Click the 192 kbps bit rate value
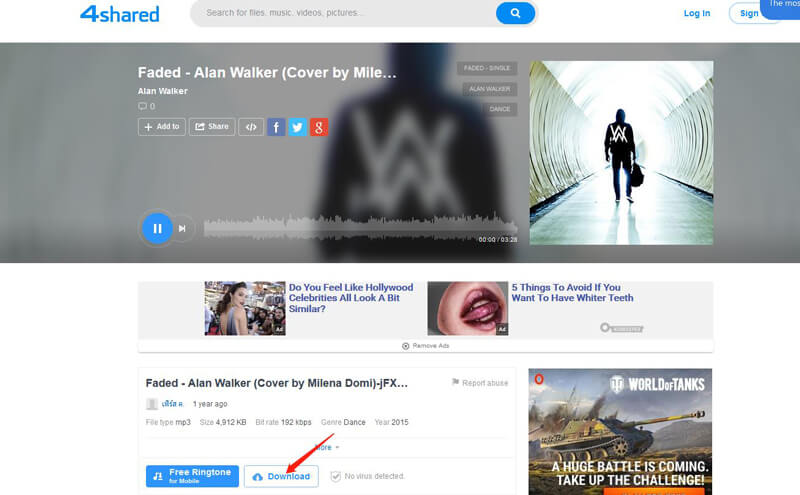The width and height of the screenshot is (800, 495). 296,423
